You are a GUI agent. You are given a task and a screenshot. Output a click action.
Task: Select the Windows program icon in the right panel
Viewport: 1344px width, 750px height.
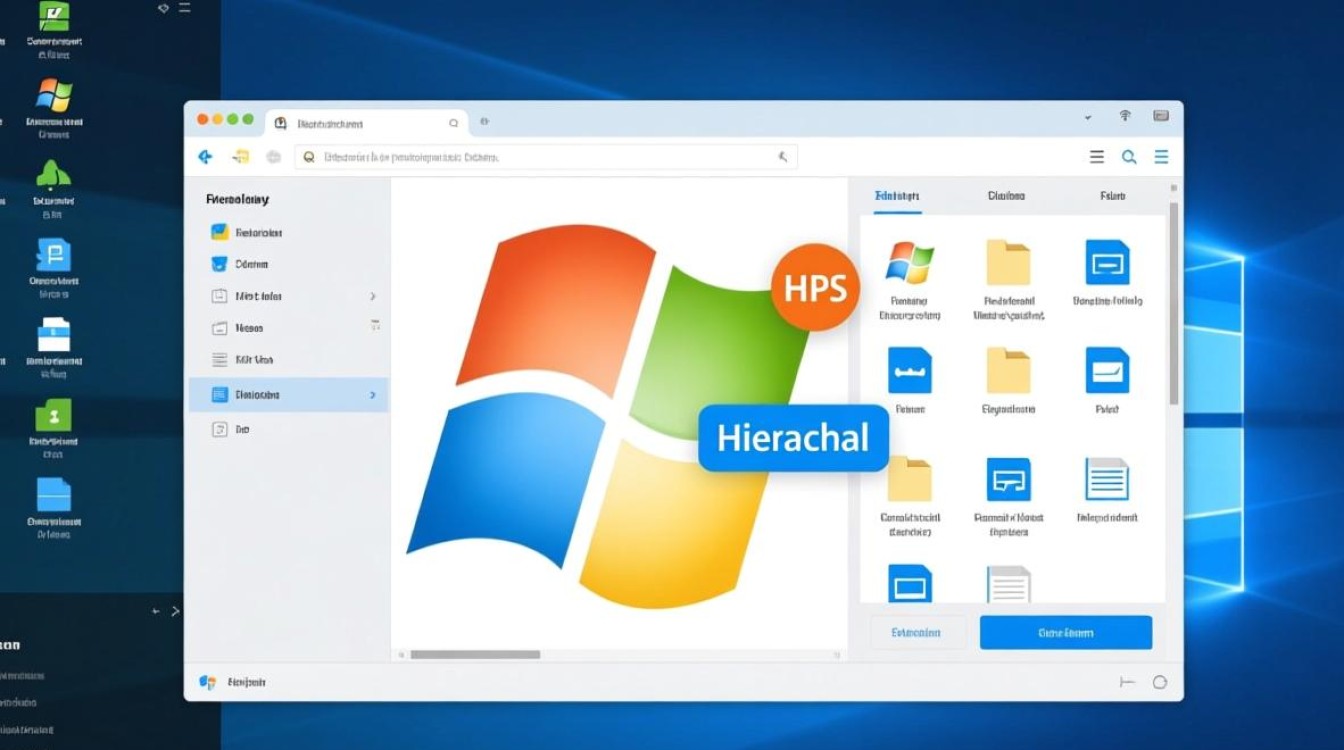[x=911, y=263]
